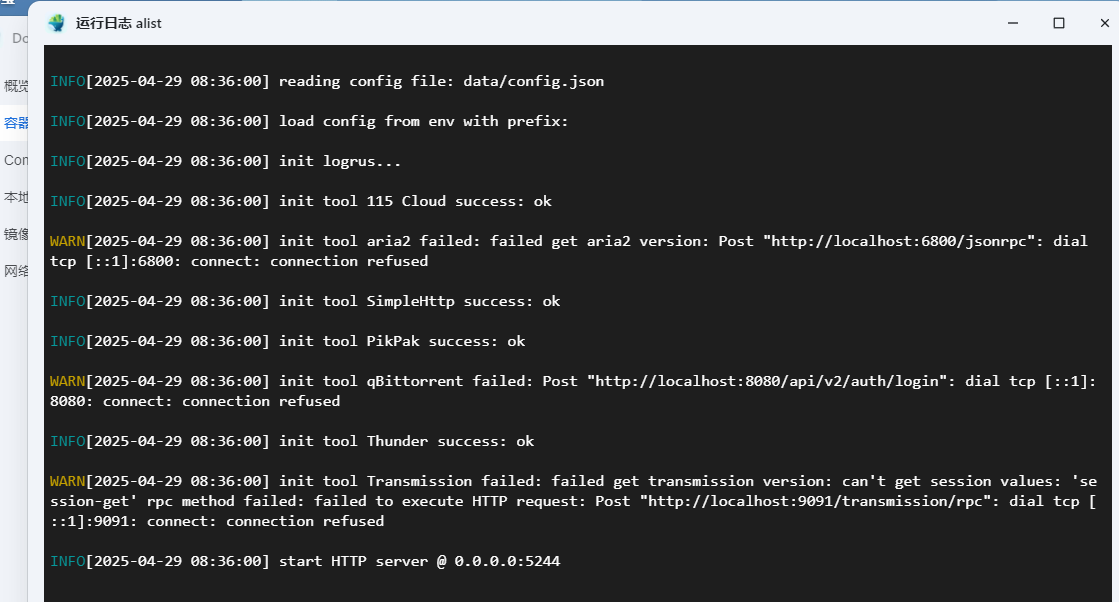Maximize the 运行日志 alist log window

pyautogui.click(x=1059, y=23)
